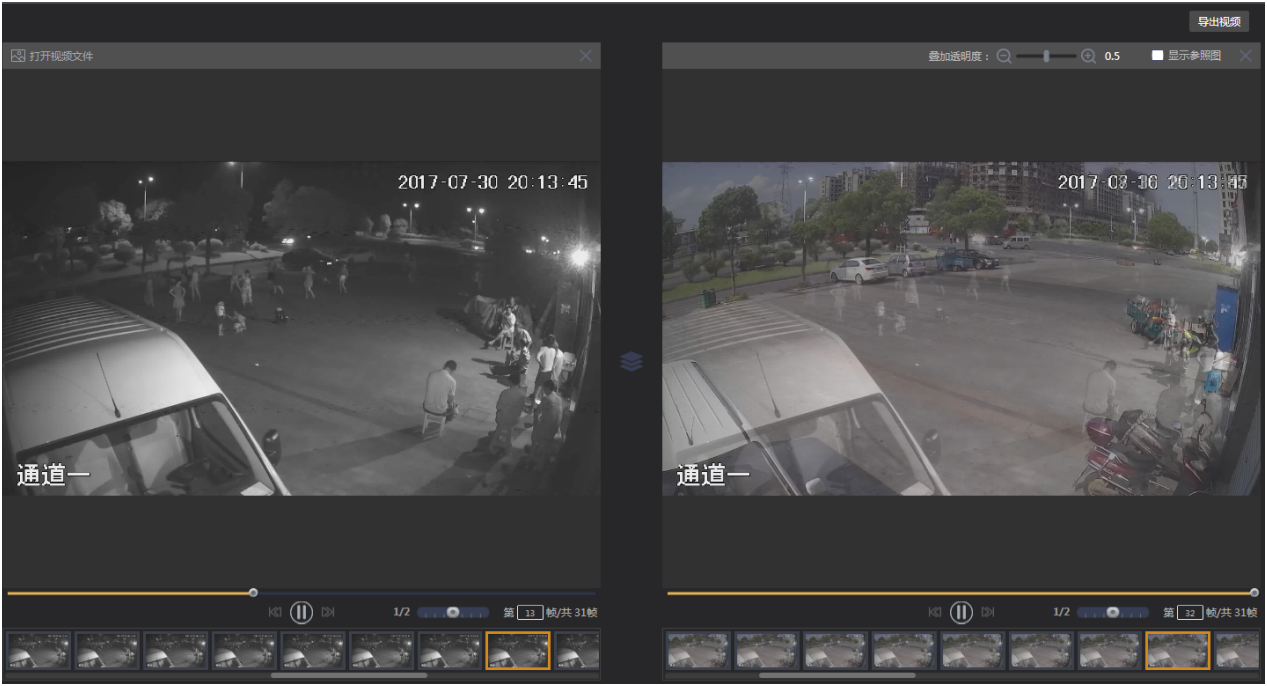Viewport: 1267px width, 686px height.
Task: Click the left filmstrip horizontal scrollbar
Action: pos(348,676)
